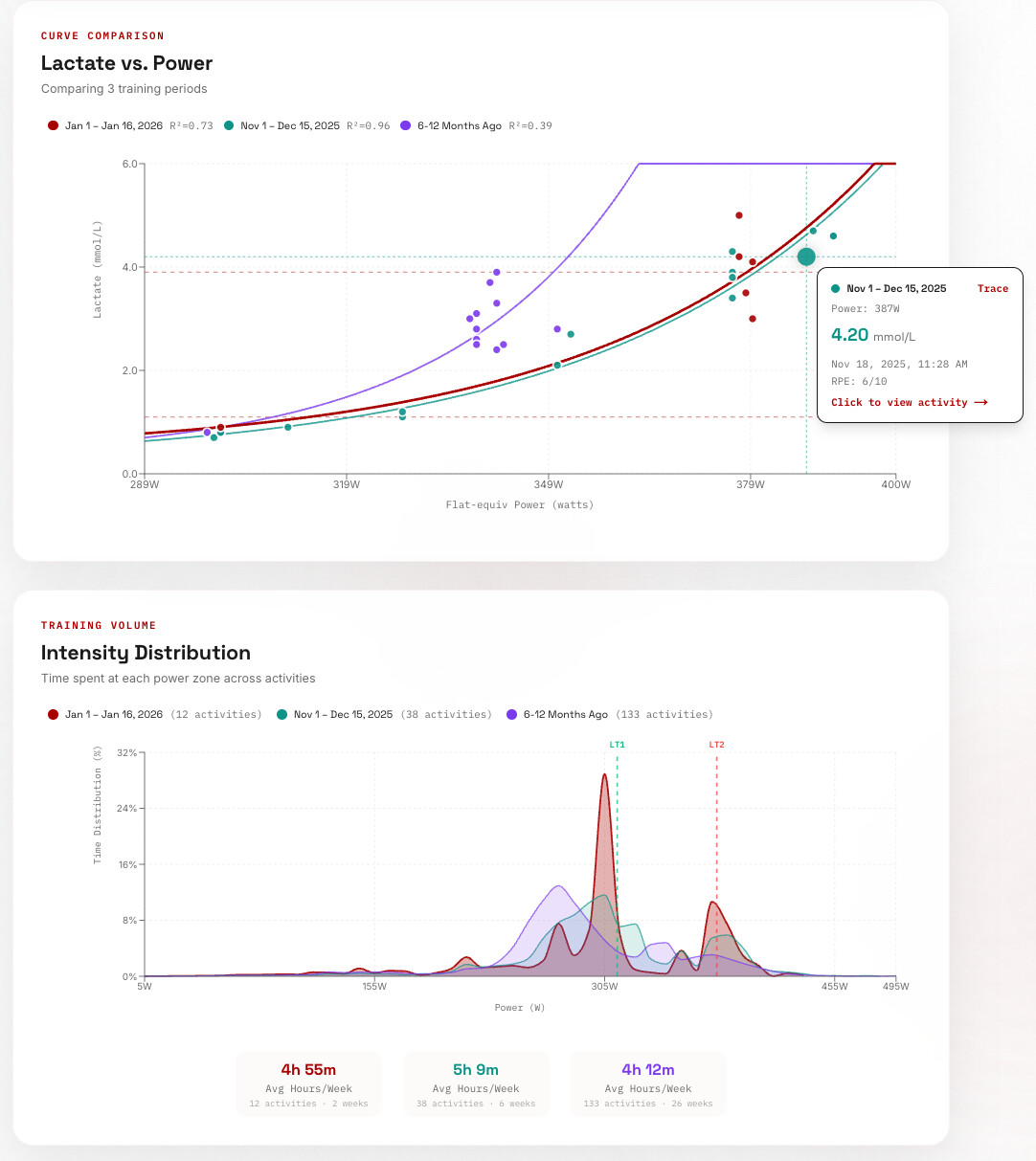The width and height of the screenshot is (1036, 1161).
Task: Click the LT1 threshold marker label
Action: [617, 745]
